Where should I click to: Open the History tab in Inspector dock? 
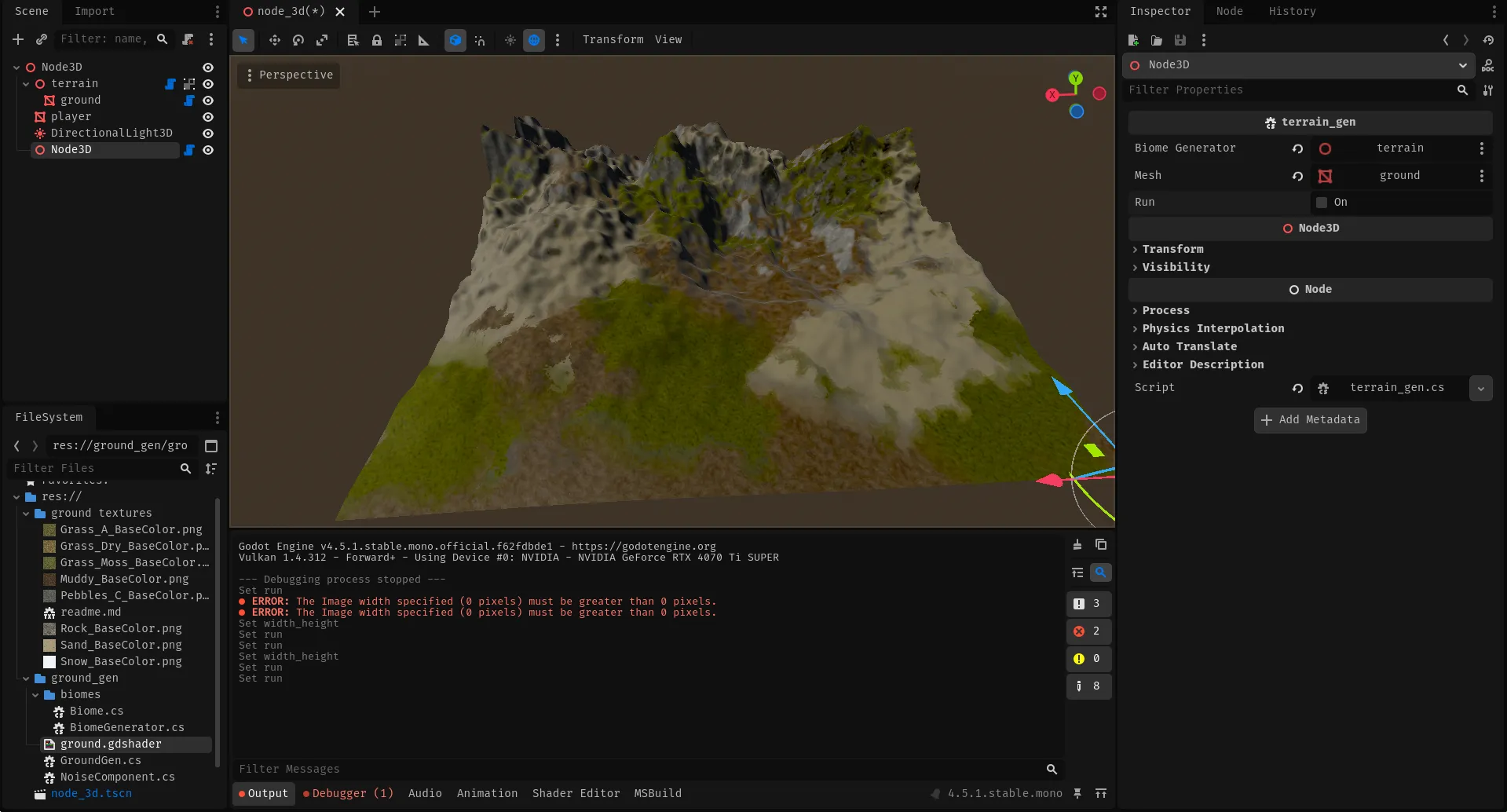(x=1292, y=11)
